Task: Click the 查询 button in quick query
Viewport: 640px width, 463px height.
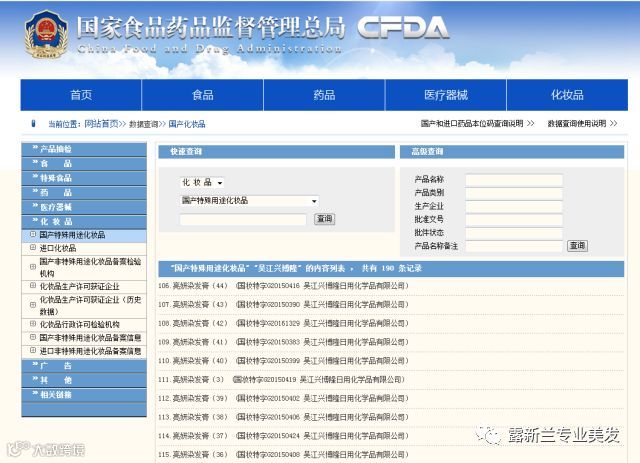Action: point(324,219)
